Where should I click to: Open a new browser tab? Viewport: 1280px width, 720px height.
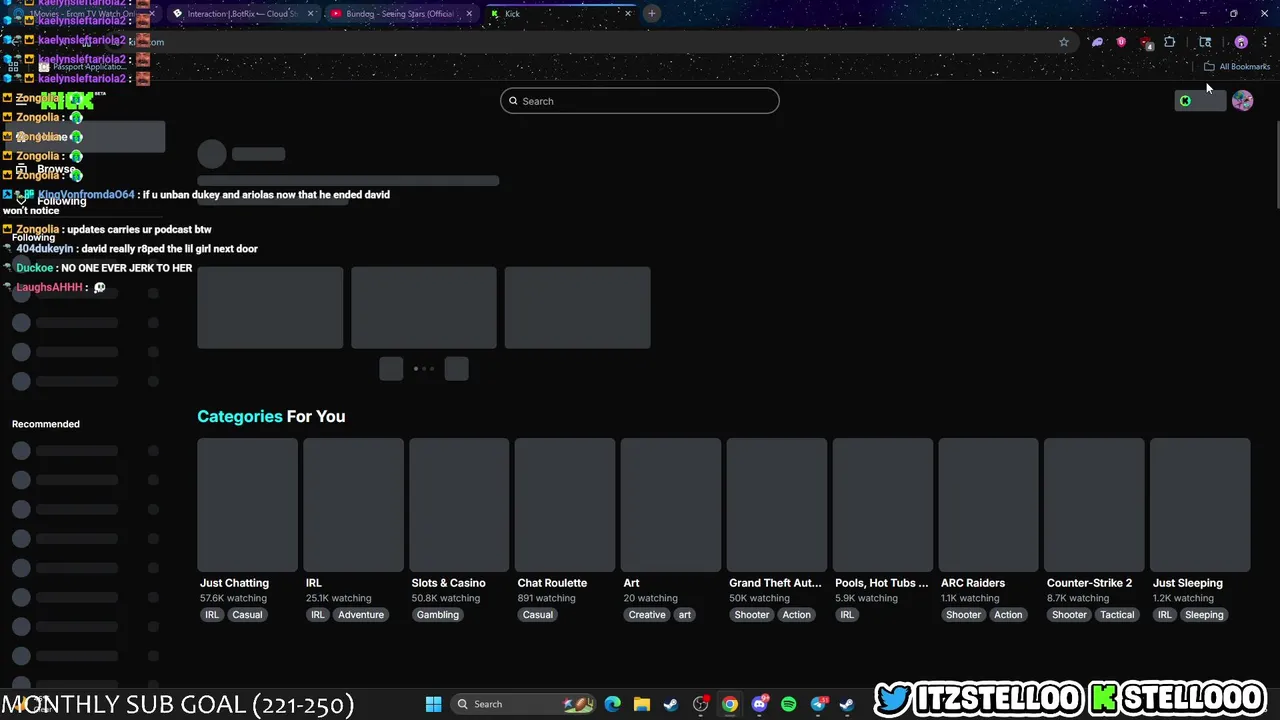[x=652, y=14]
